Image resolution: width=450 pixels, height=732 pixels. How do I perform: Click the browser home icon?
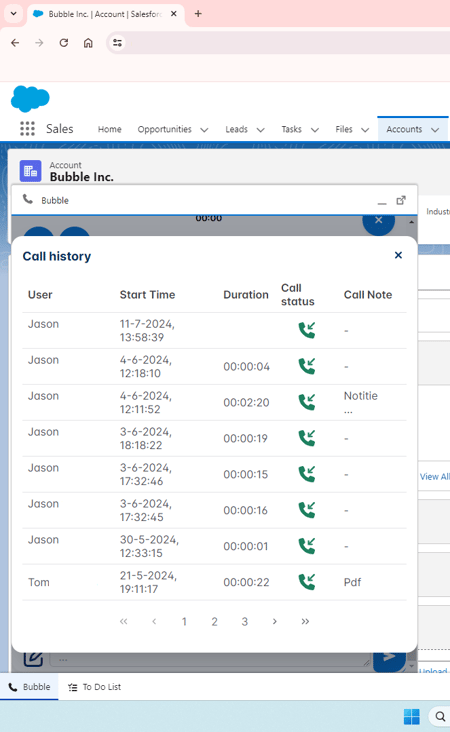click(88, 43)
